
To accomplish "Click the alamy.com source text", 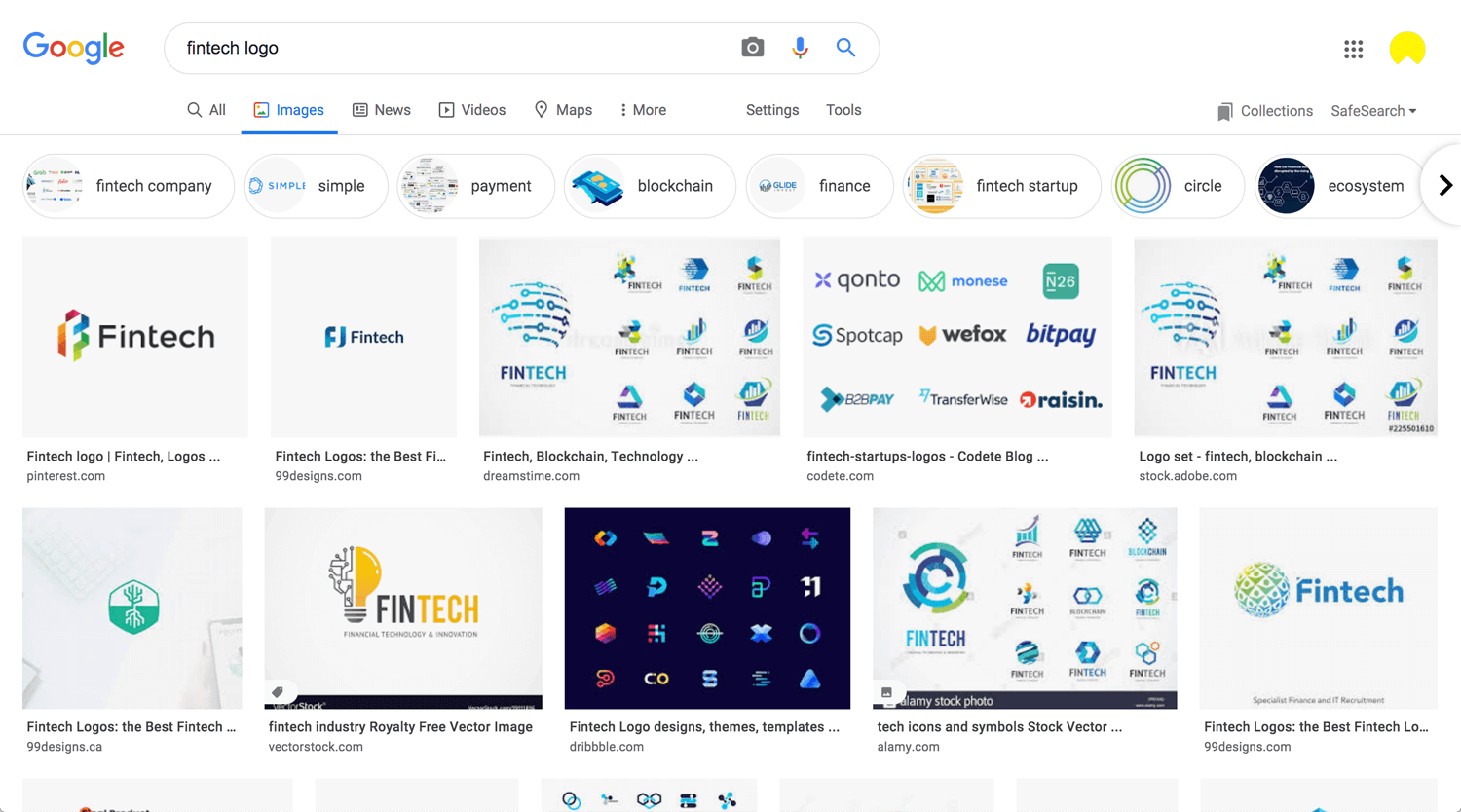I will click(908, 747).
